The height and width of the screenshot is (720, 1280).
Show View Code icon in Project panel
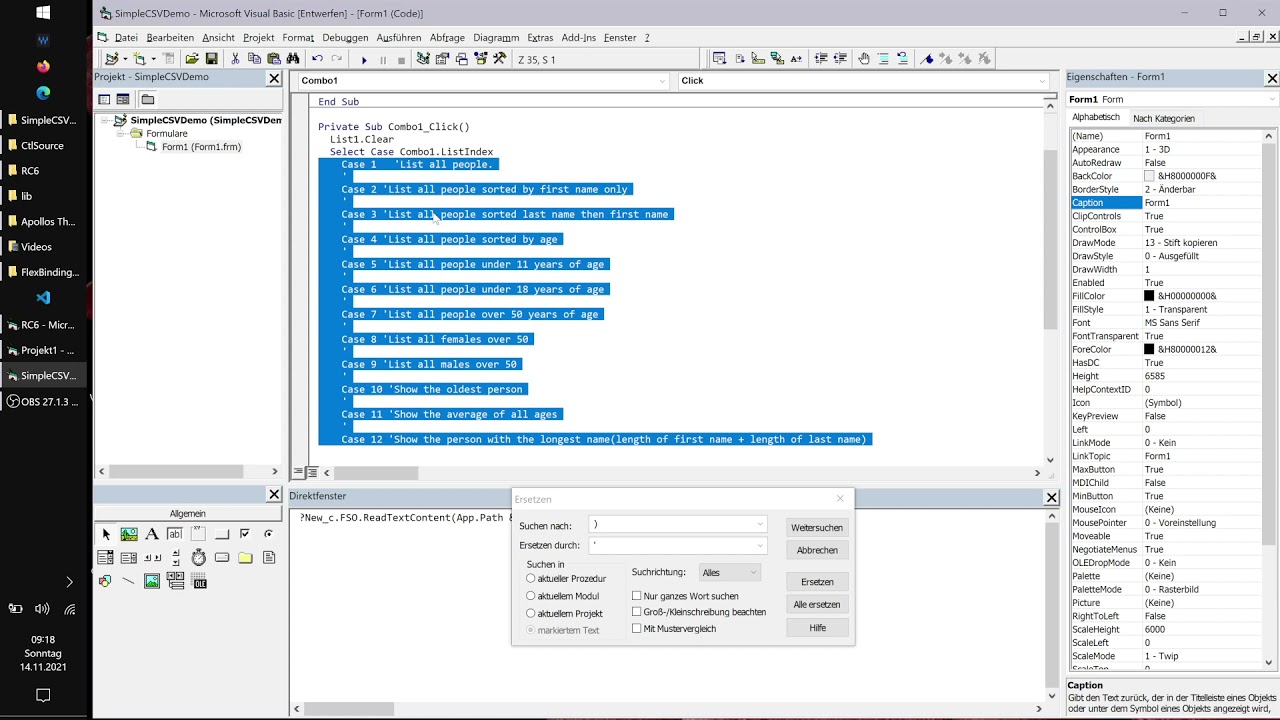tap(104, 99)
